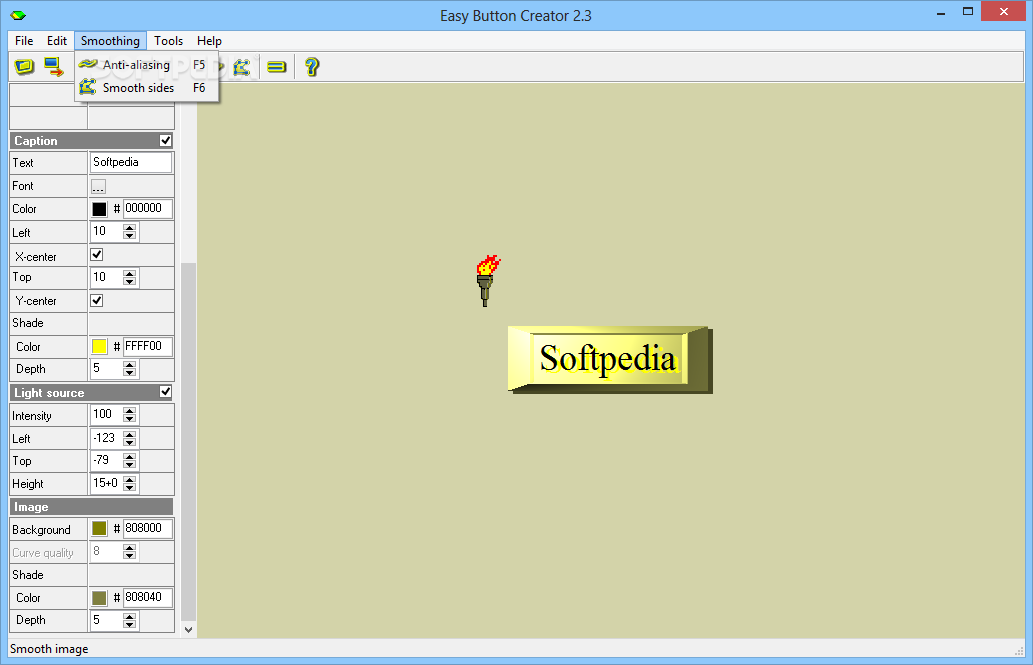
Task: Increase Light source Left value -123
Action: (x=130, y=434)
